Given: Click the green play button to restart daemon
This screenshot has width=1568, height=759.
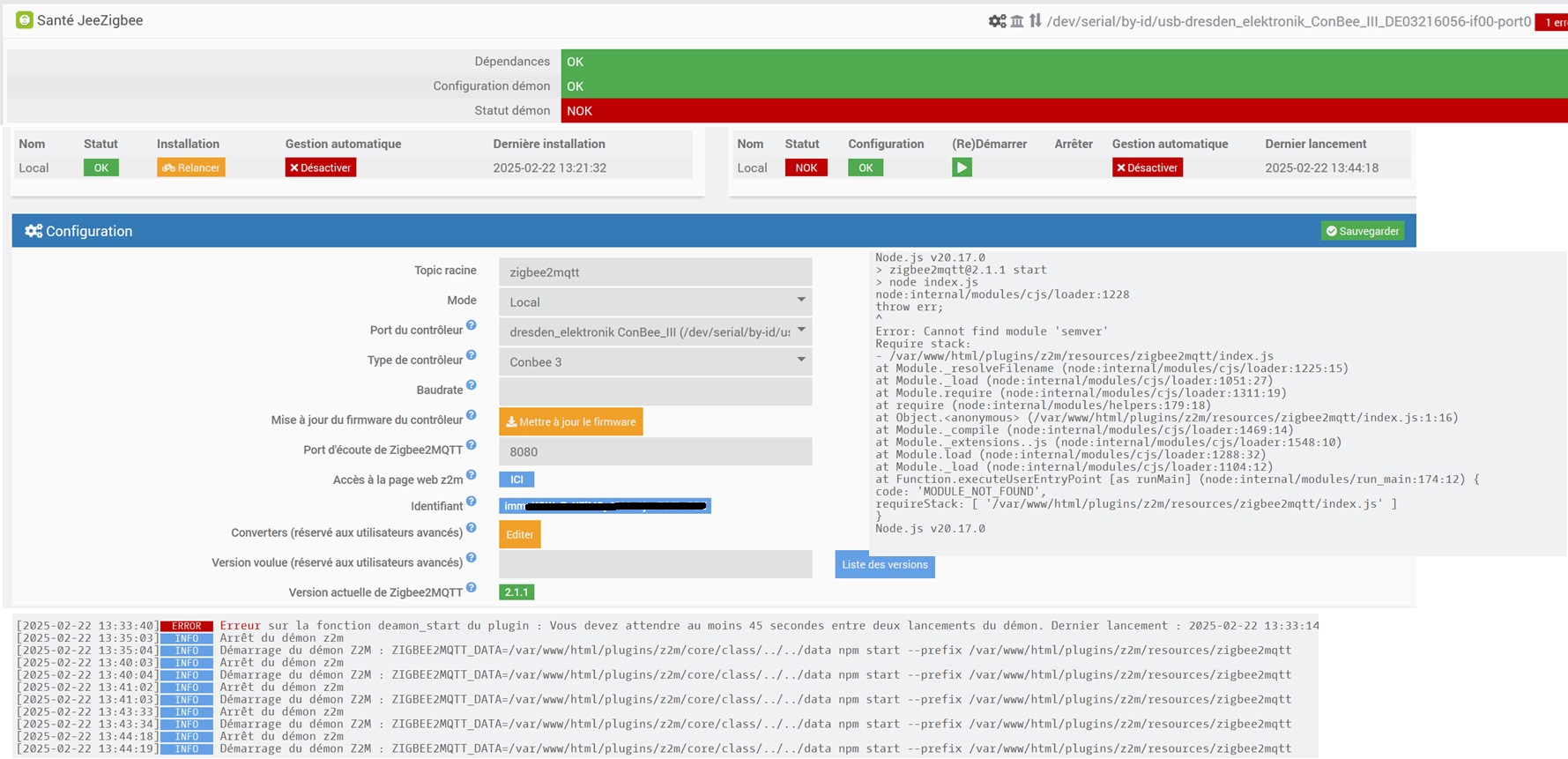Looking at the screenshot, I should 962,167.
